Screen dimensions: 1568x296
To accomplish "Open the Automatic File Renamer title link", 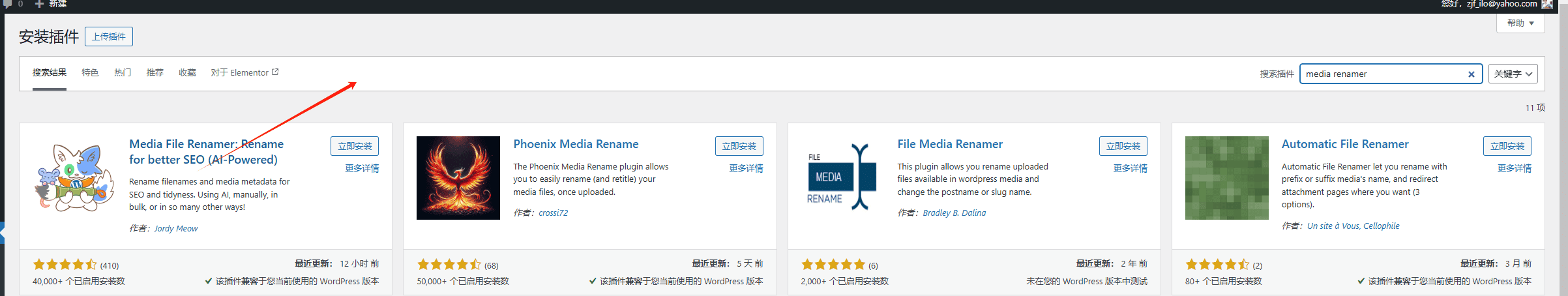I will coord(1345,144).
